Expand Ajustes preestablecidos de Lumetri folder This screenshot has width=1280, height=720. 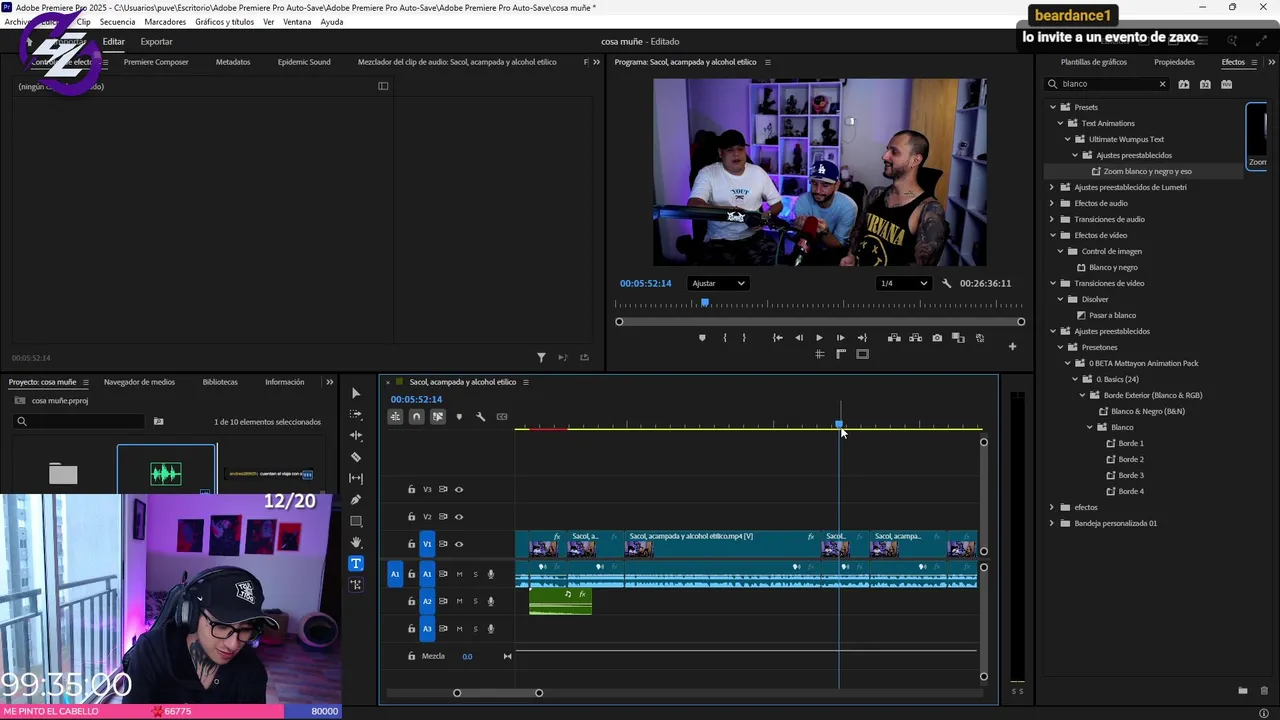pyautogui.click(x=1052, y=187)
